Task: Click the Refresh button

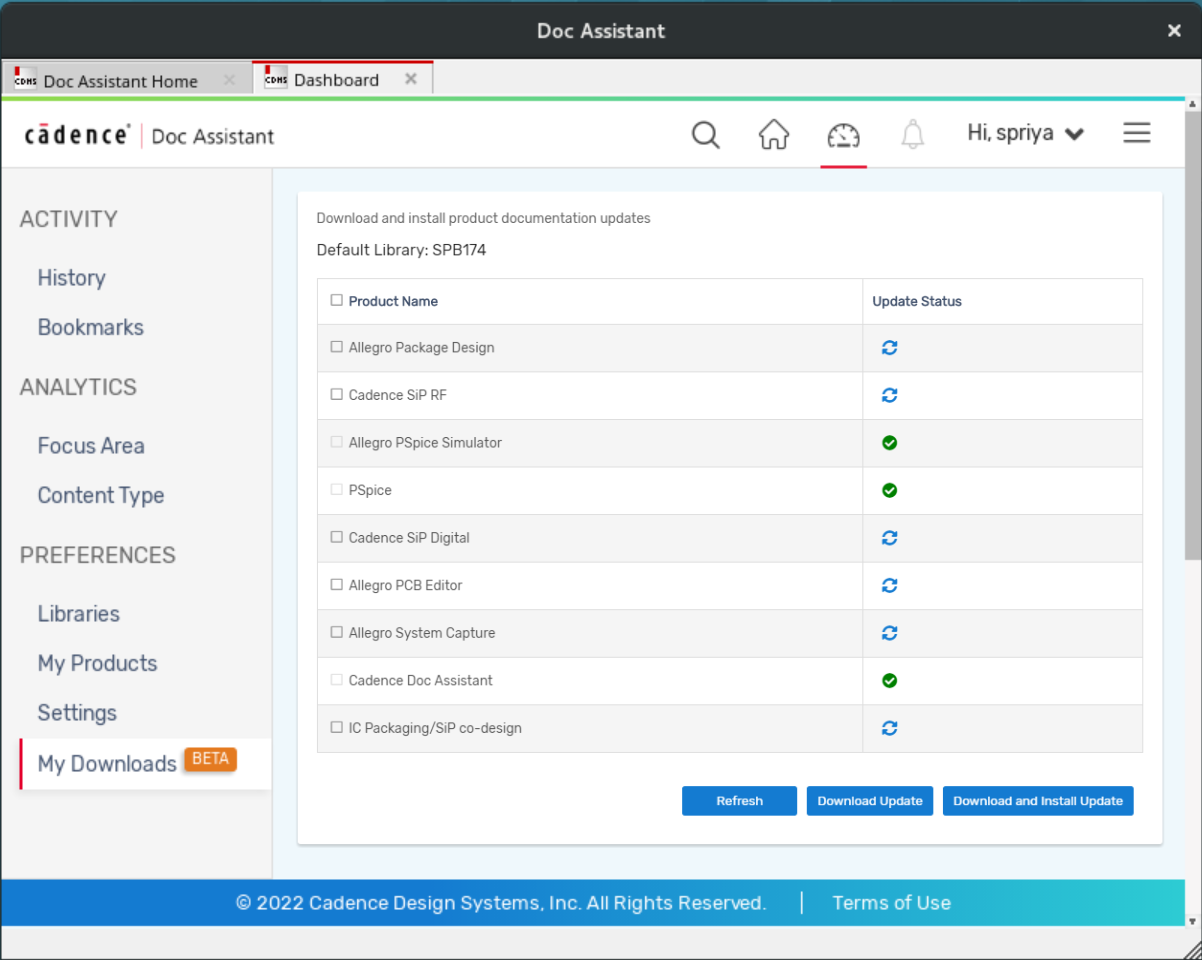Action: (x=739, y=801)
